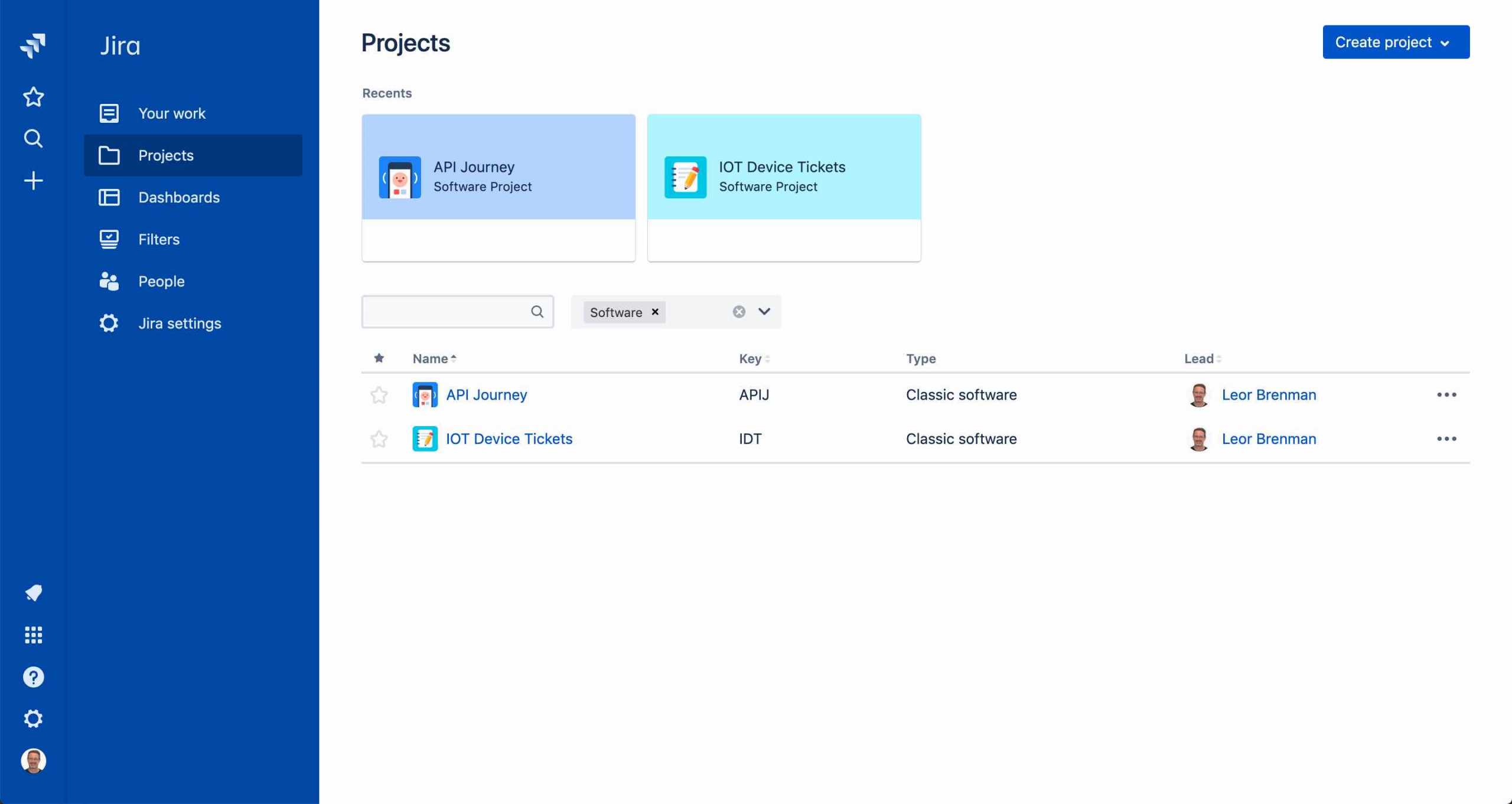Click Classic software type in IOT row

click(x=961, y=439)
